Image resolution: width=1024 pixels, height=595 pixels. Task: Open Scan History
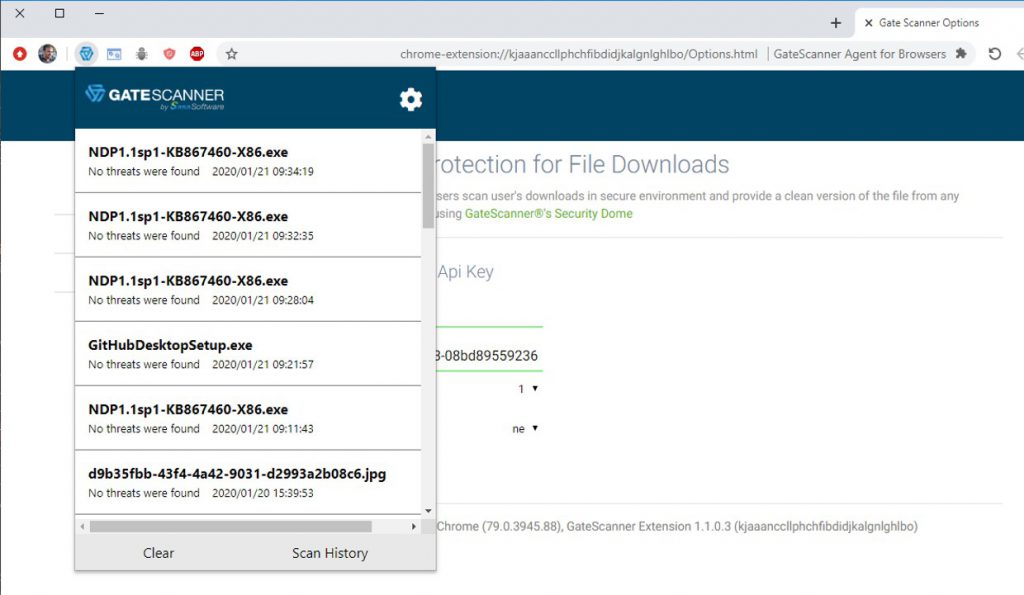(330, 553)
